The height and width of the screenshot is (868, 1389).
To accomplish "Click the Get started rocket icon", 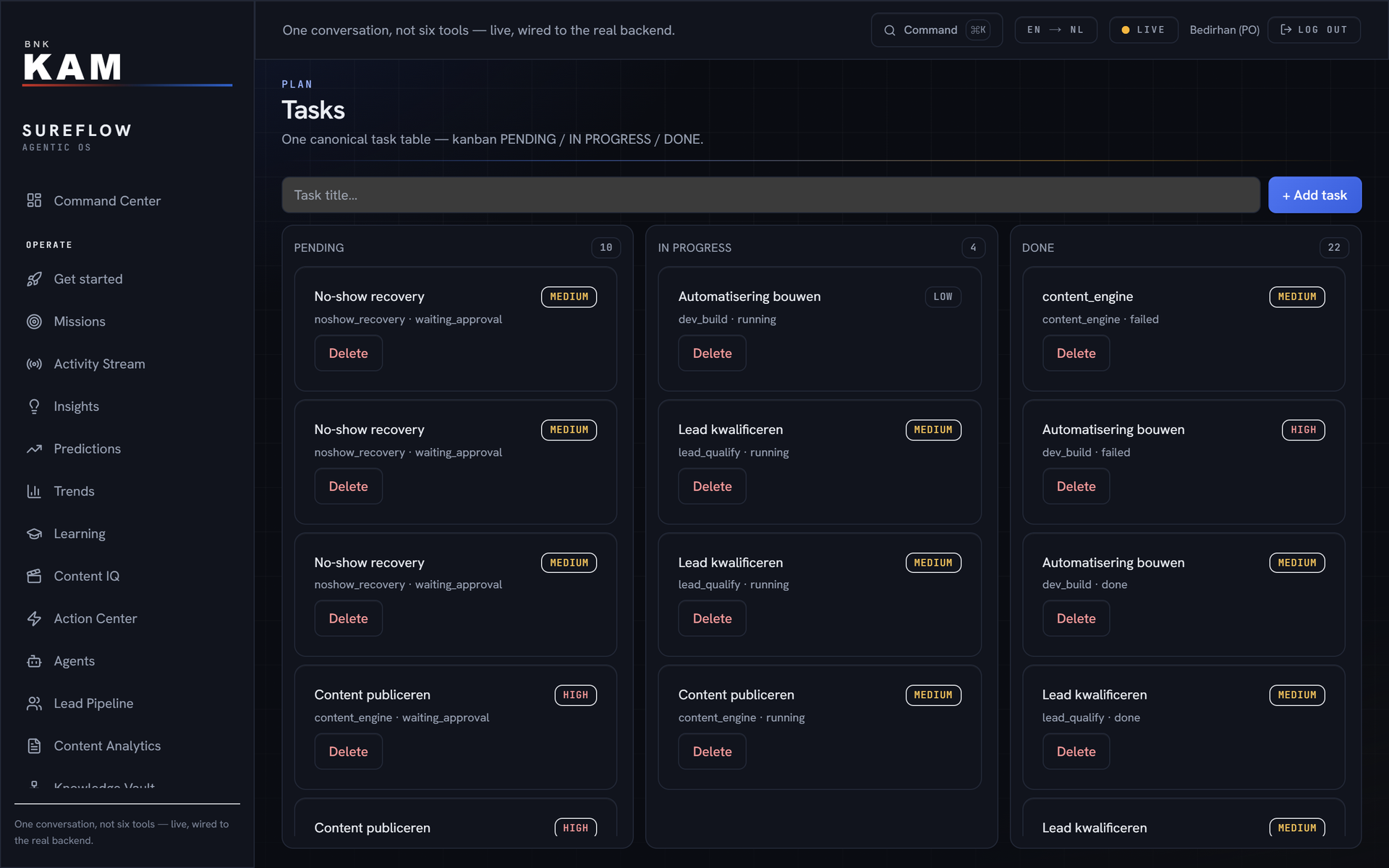I will pos(34,279).
